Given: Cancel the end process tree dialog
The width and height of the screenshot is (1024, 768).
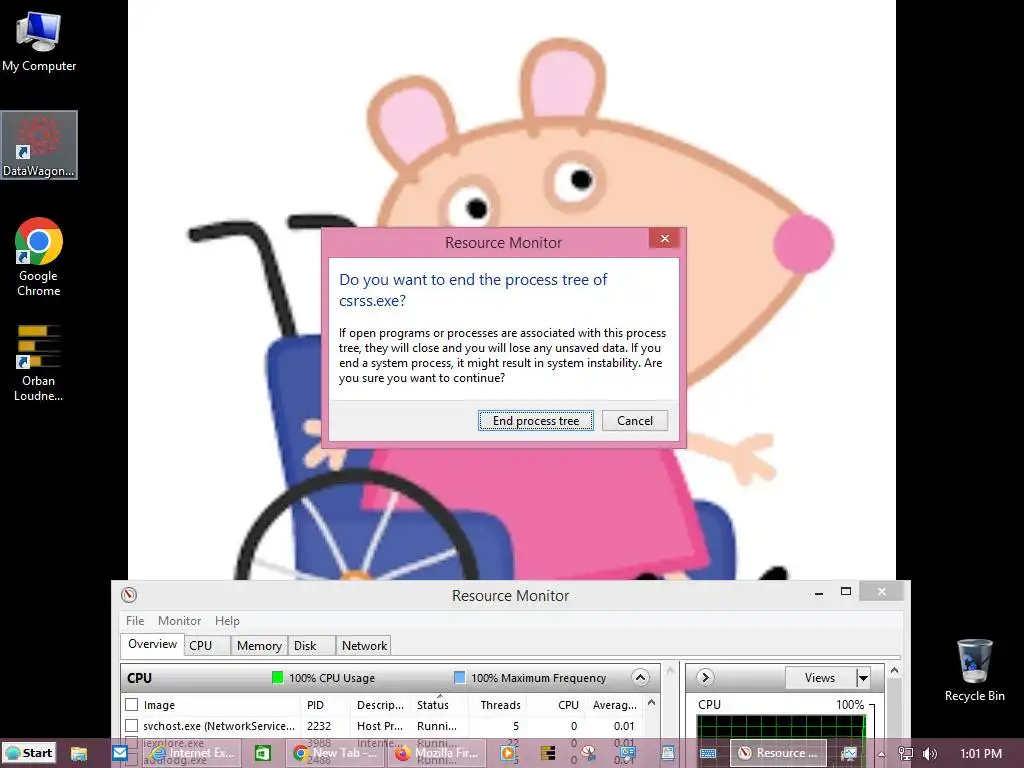Looking at the screenshot, I should click(635, 421).
